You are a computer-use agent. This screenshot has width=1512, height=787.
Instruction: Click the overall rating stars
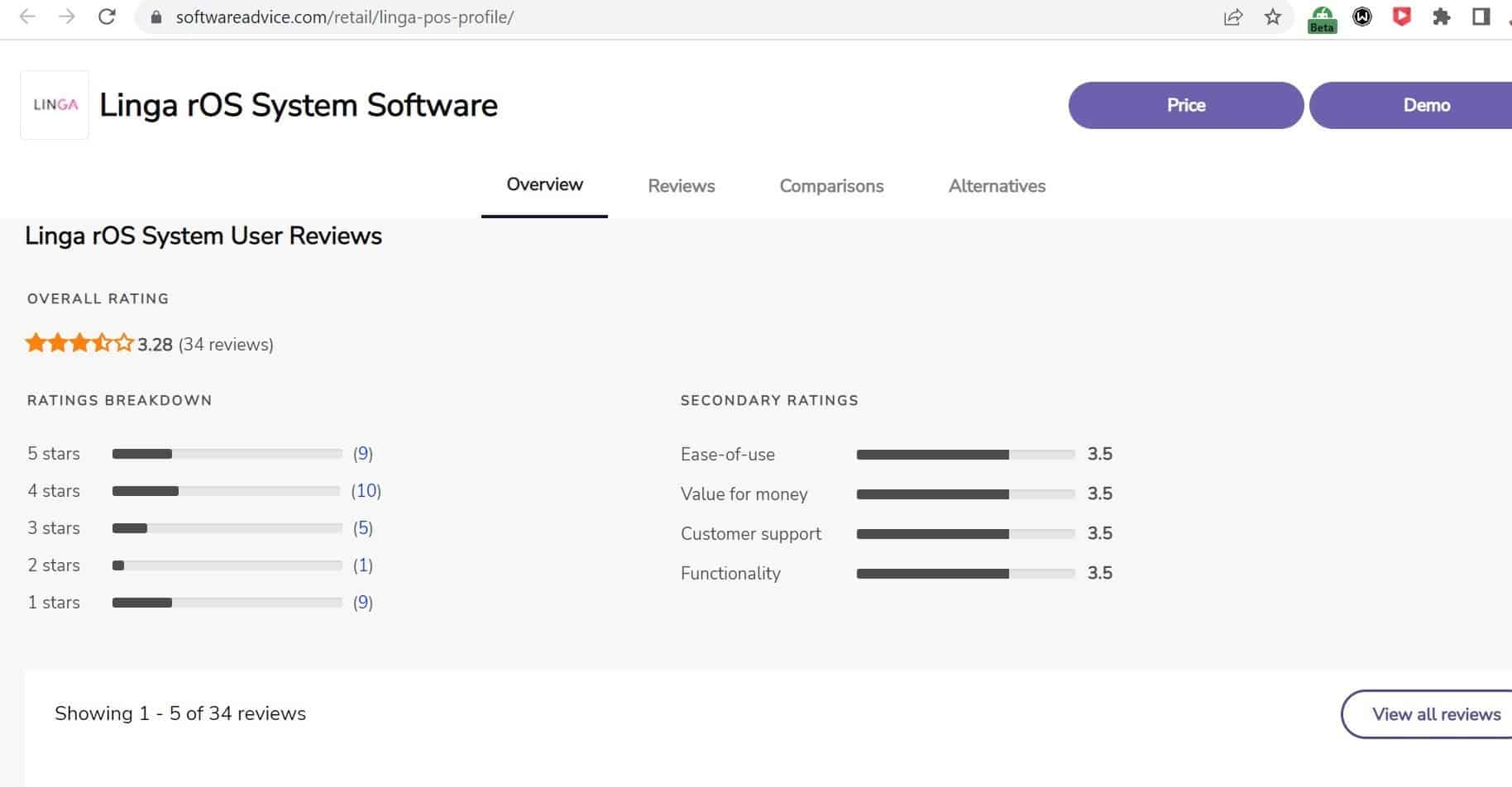click(x=79, y=343)
